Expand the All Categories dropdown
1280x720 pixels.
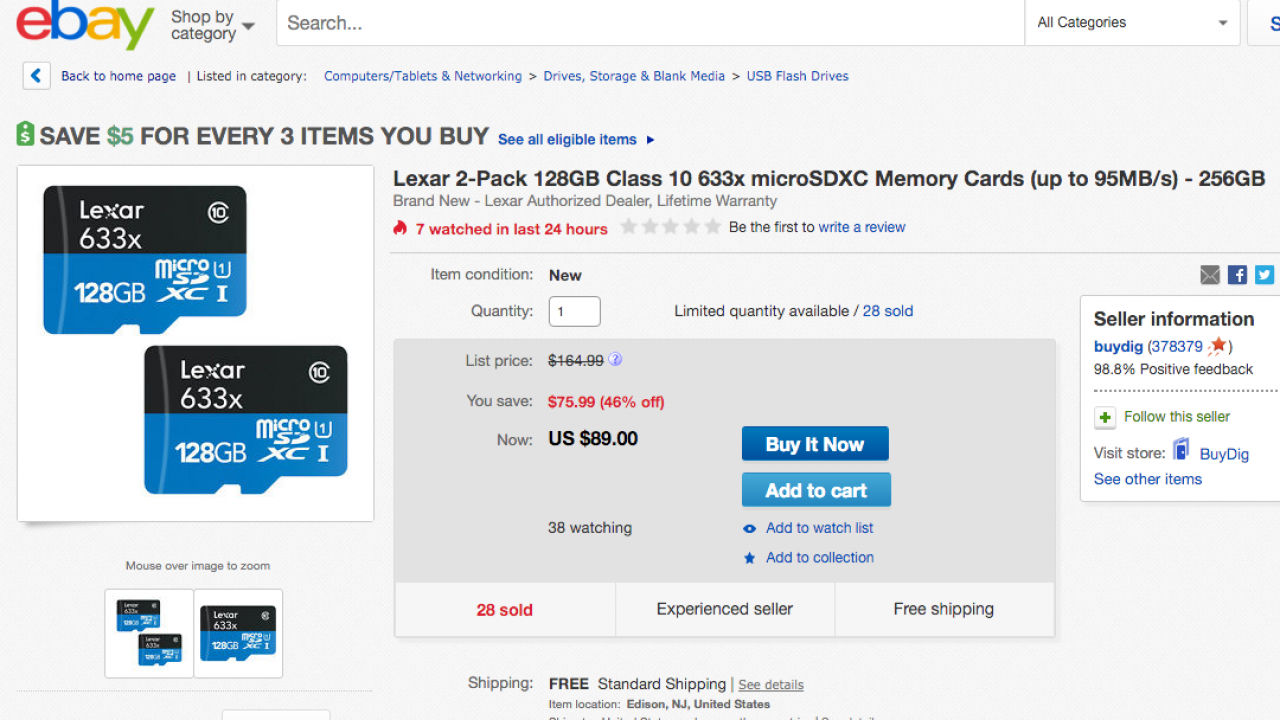(1132, 23)
